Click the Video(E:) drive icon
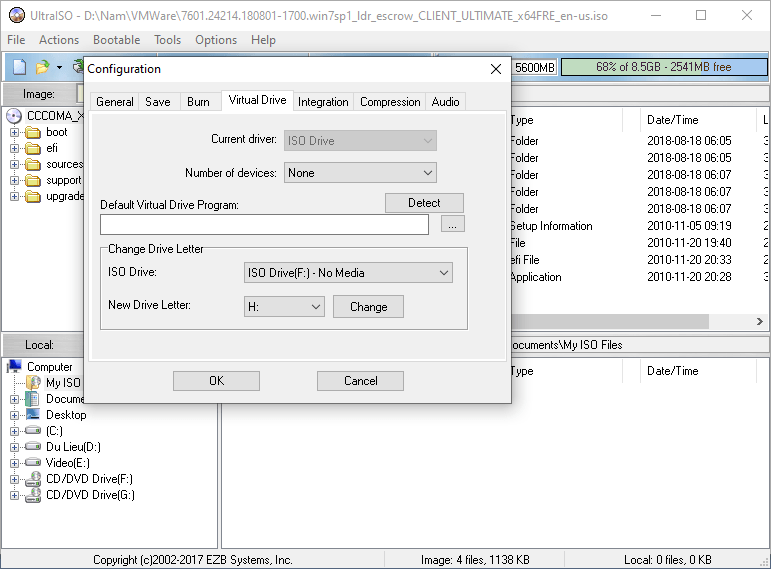Image resolution: width=771 pixels, height=569 pixels. coord(33,462)
